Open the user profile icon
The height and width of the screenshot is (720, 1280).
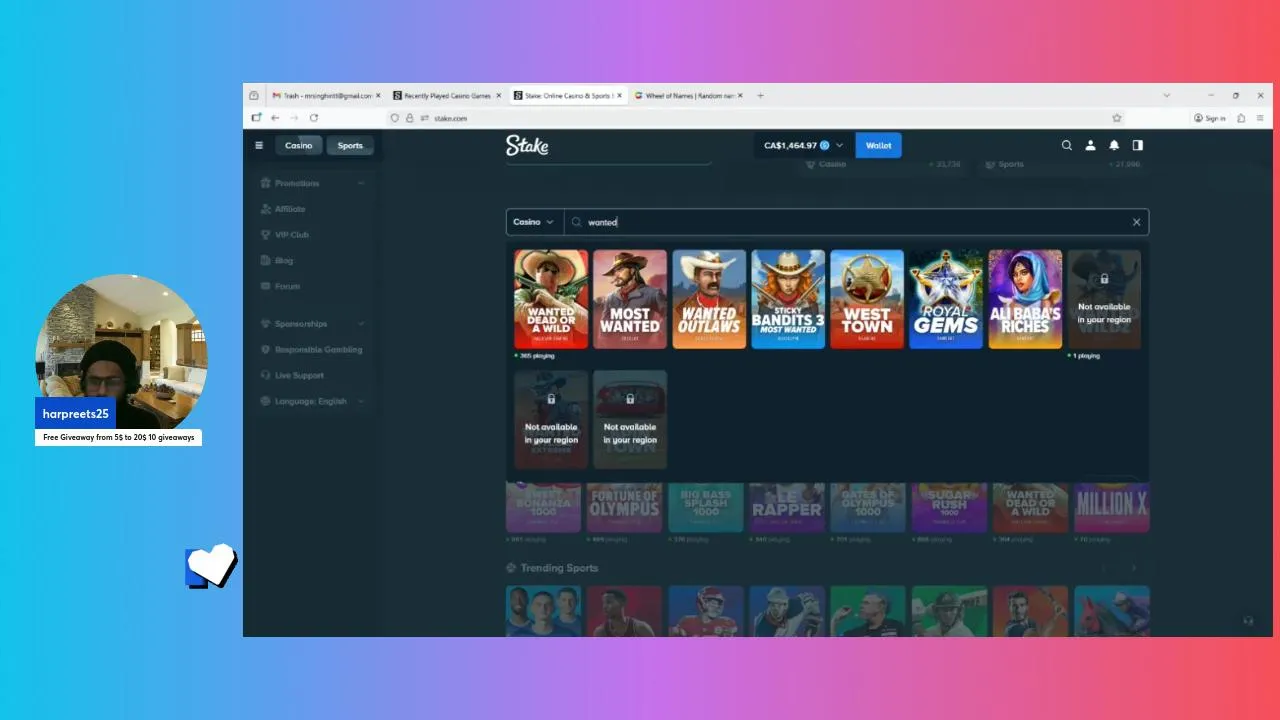pyautogui.click(x=1091, y=145)
